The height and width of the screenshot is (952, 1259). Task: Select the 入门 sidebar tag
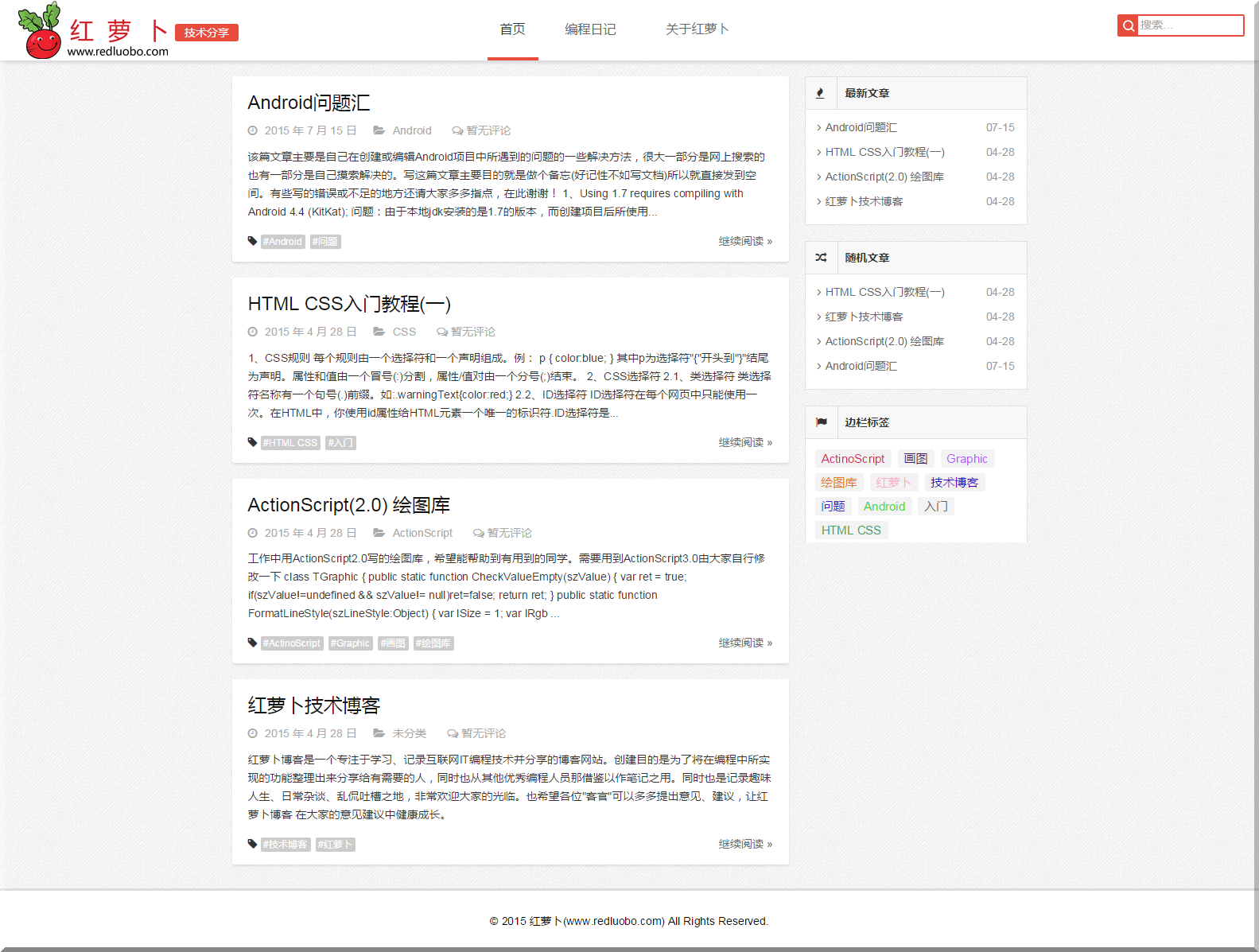coord(936,507)
